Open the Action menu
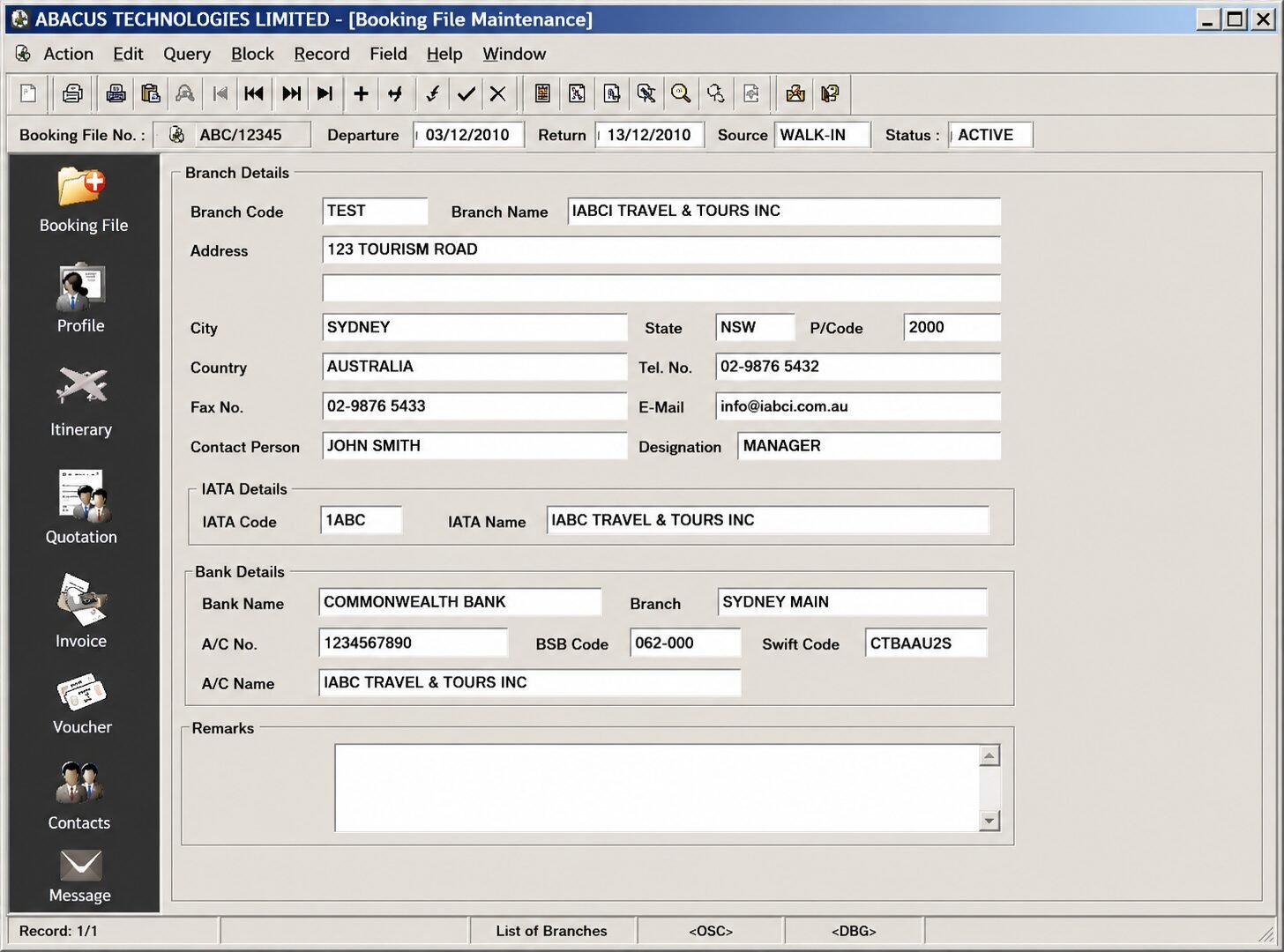The width and height of the screenshot is (1284, 952). tap(68, 54)
